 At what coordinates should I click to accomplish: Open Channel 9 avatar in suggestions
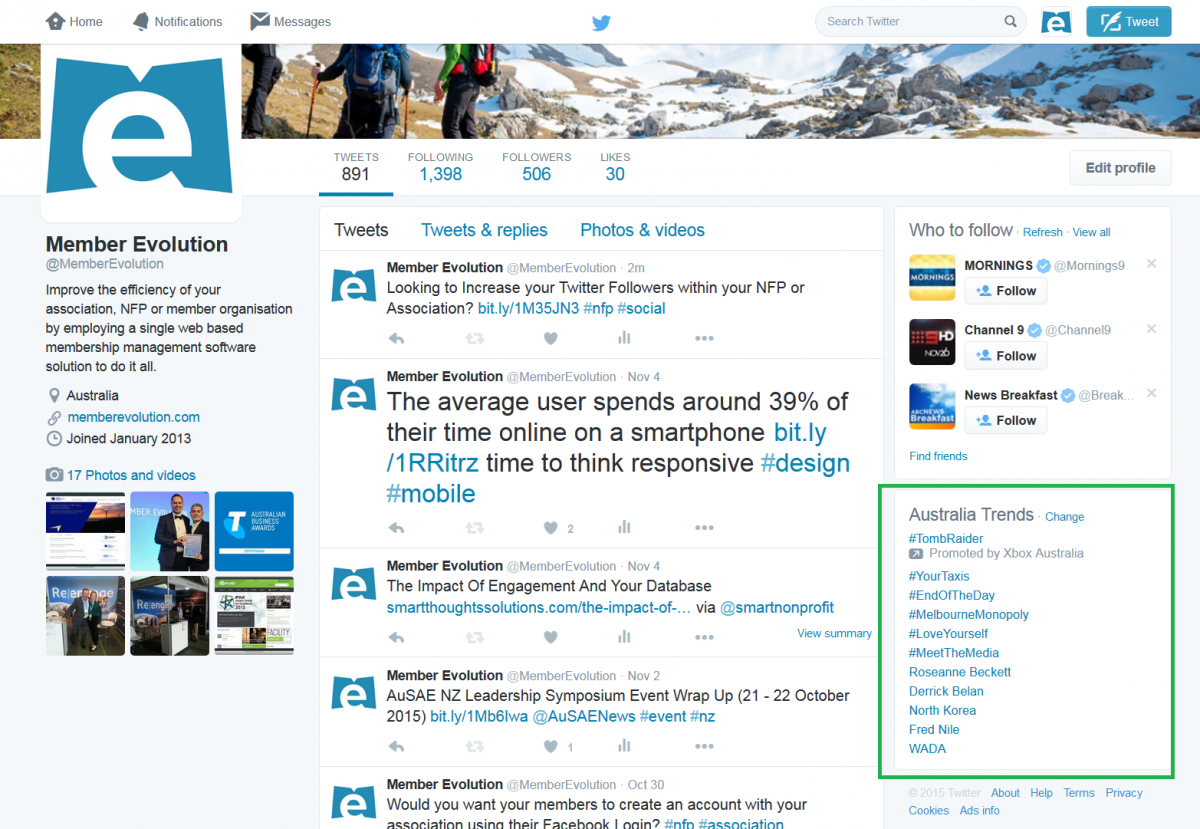[932, 342]
